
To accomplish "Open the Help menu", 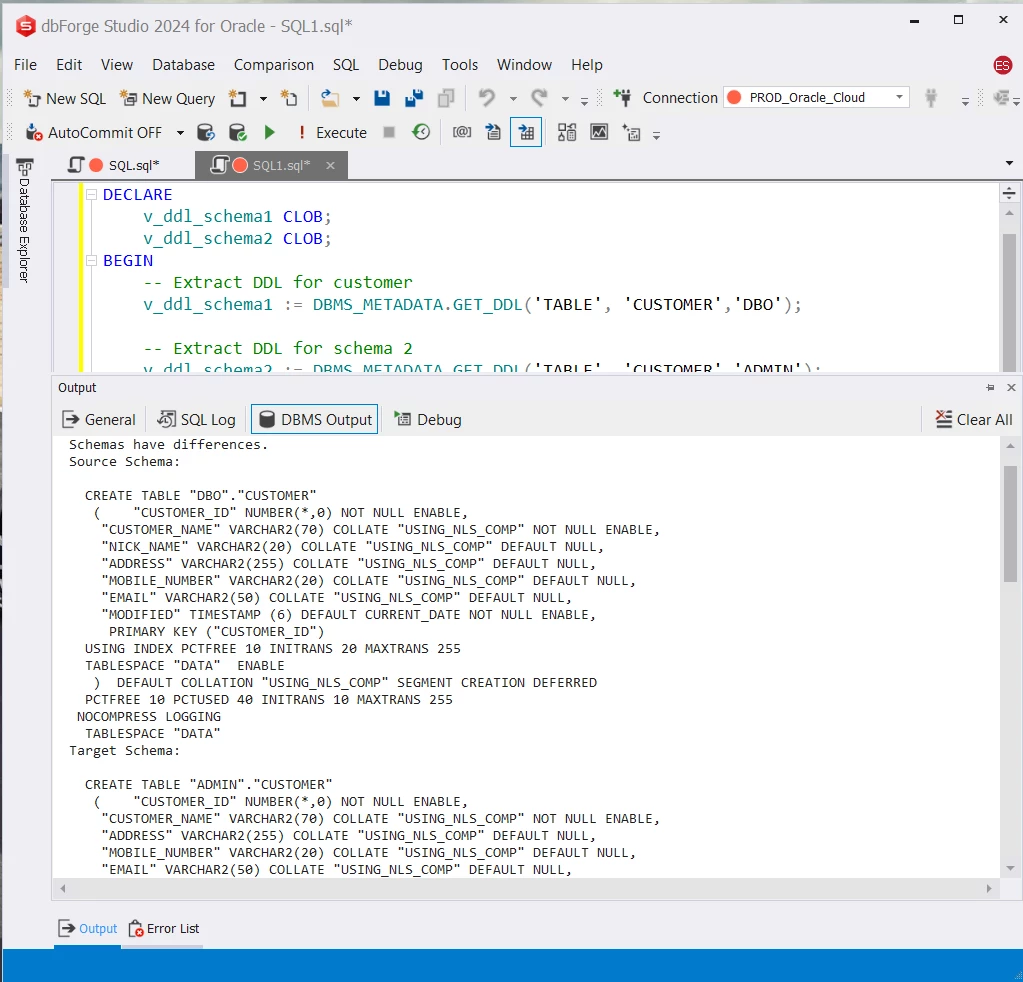I will (587, 65).
